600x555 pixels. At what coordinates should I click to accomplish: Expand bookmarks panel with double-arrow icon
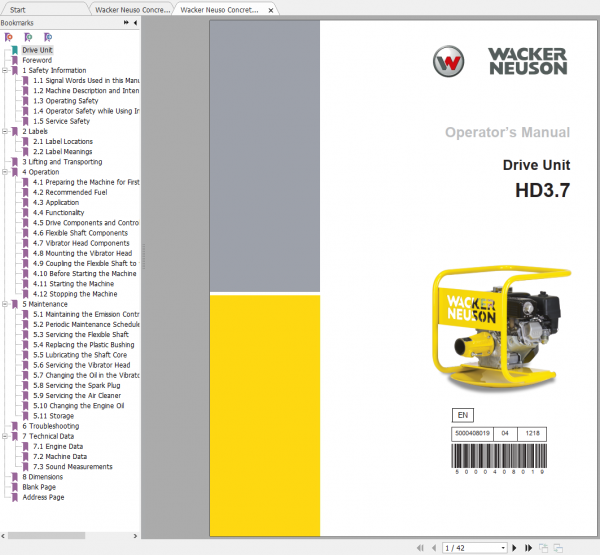pos(126,23)
